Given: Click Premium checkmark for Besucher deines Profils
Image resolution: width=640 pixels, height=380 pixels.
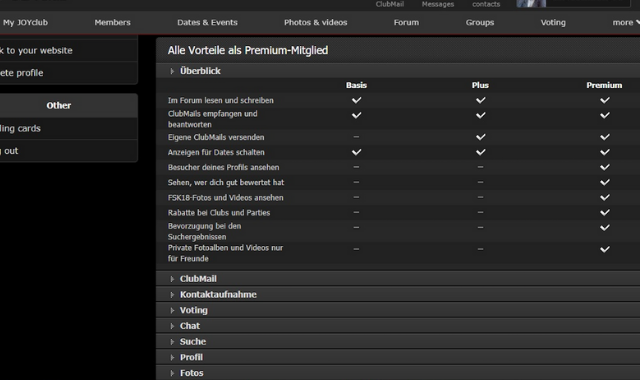Looking at the screenshot, I should click(604, 167).
